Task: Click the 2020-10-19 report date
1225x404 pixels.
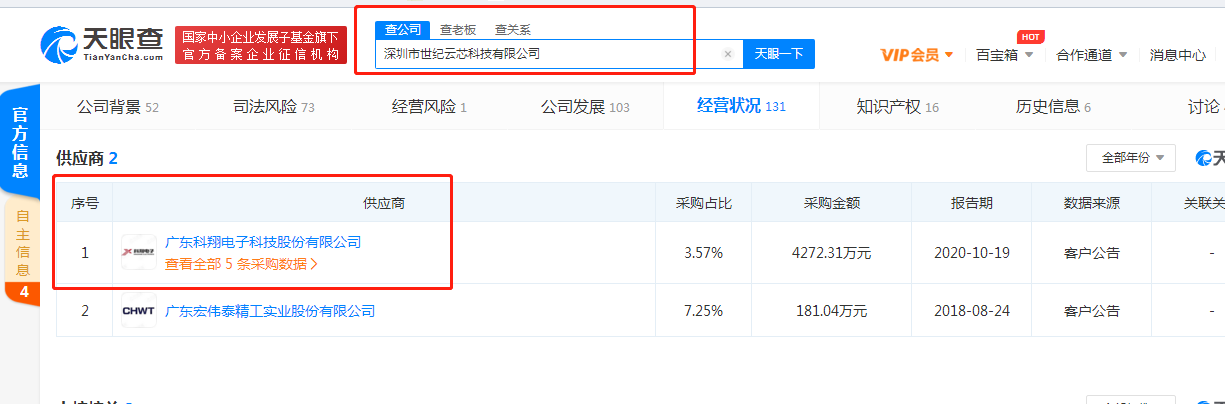Action: pos(972,253)
